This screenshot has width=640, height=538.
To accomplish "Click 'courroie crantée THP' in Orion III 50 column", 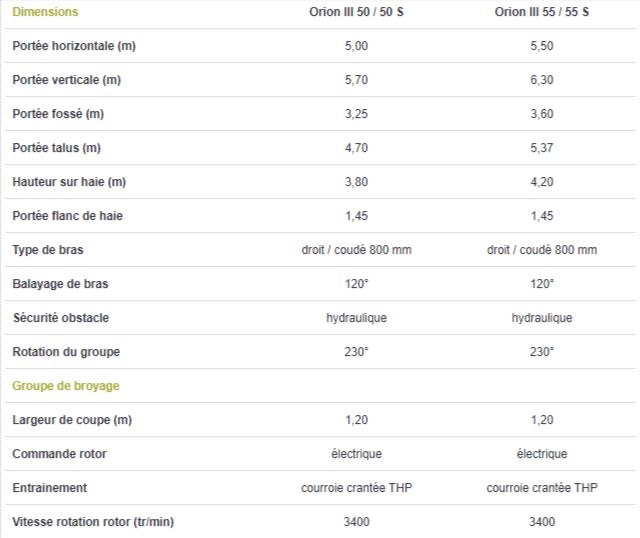I will pos(356,488).
